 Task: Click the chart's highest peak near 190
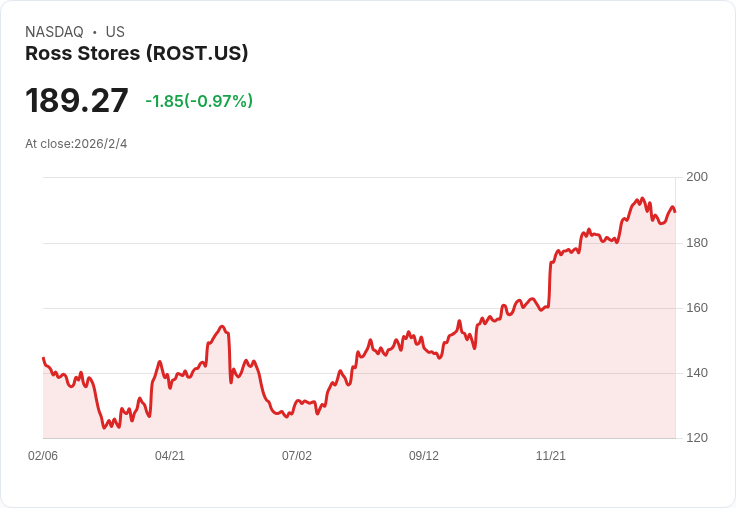click(x=642, y=198)
